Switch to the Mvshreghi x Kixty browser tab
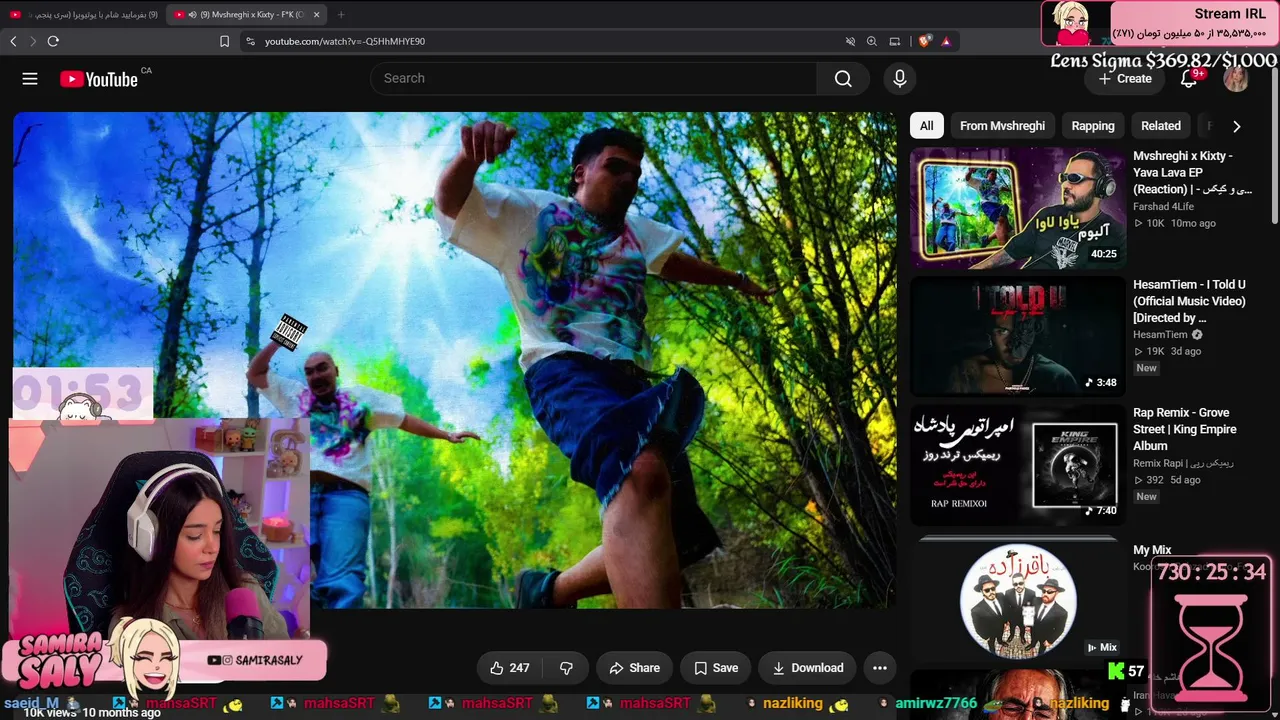The height and width of the screenshot is (720, 1280). tap(248, 15)
